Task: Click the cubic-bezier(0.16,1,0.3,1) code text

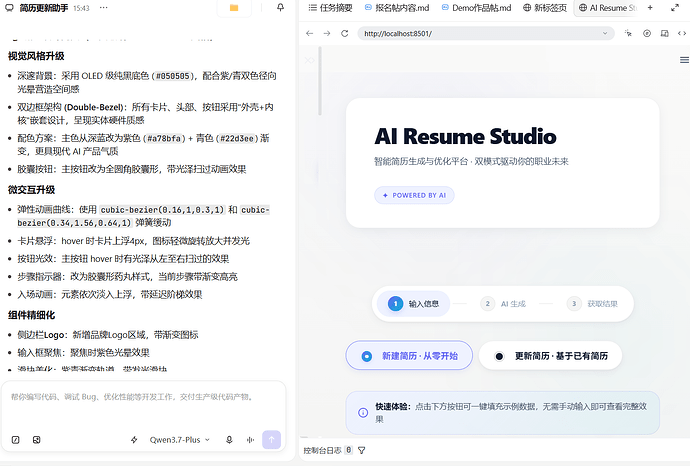Action: click(162, 210)
